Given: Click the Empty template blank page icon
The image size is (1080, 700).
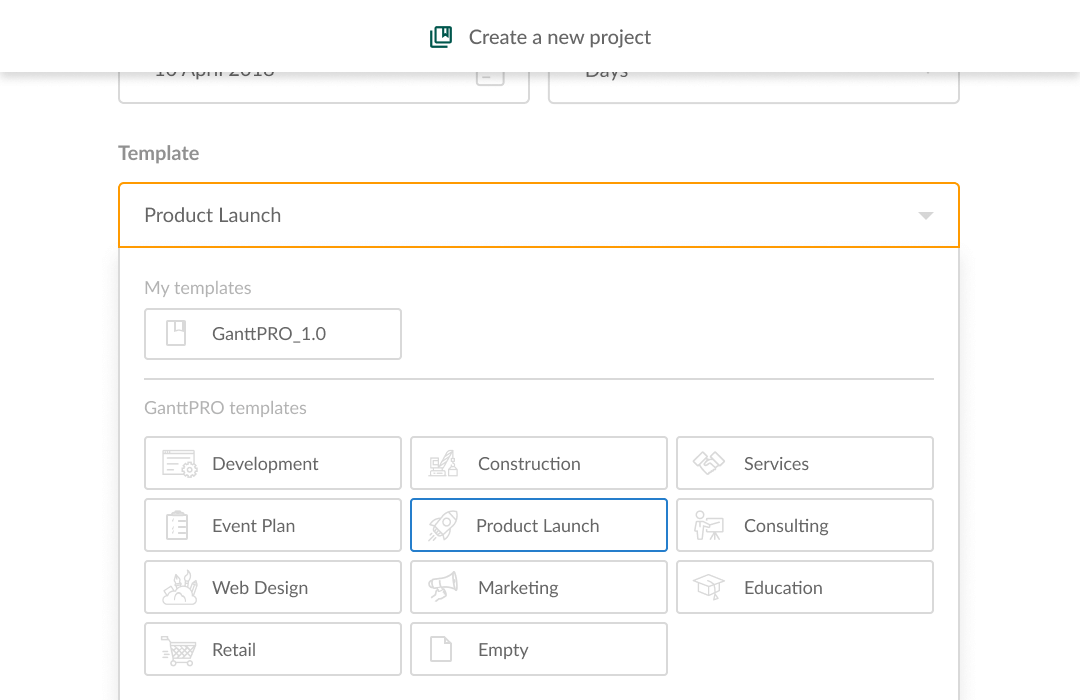Looking at the screenshot, I should 441,650.
